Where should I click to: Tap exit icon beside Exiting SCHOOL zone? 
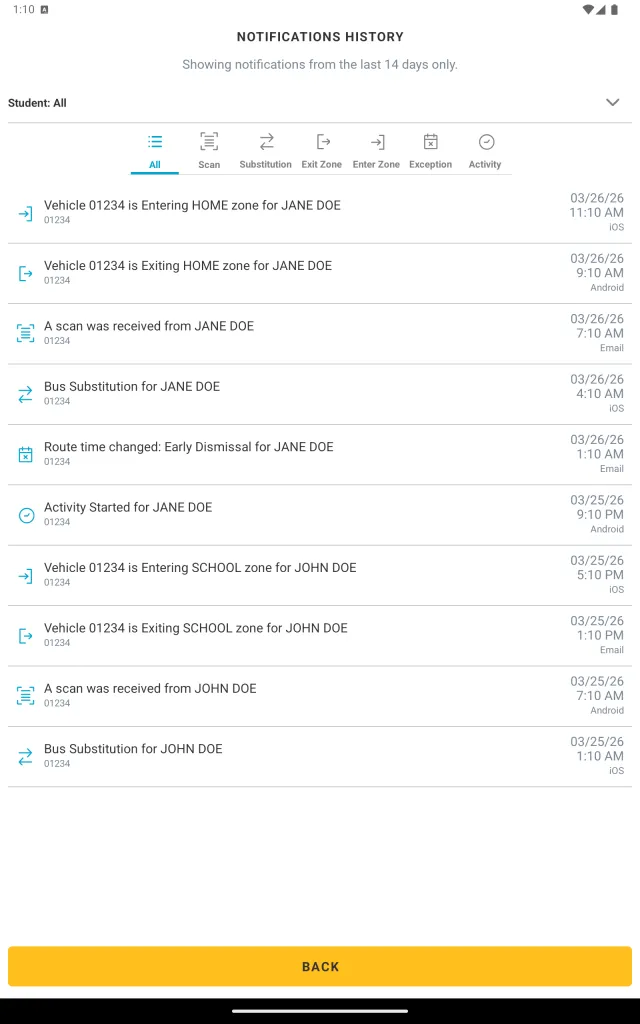(x=25, y=636)
